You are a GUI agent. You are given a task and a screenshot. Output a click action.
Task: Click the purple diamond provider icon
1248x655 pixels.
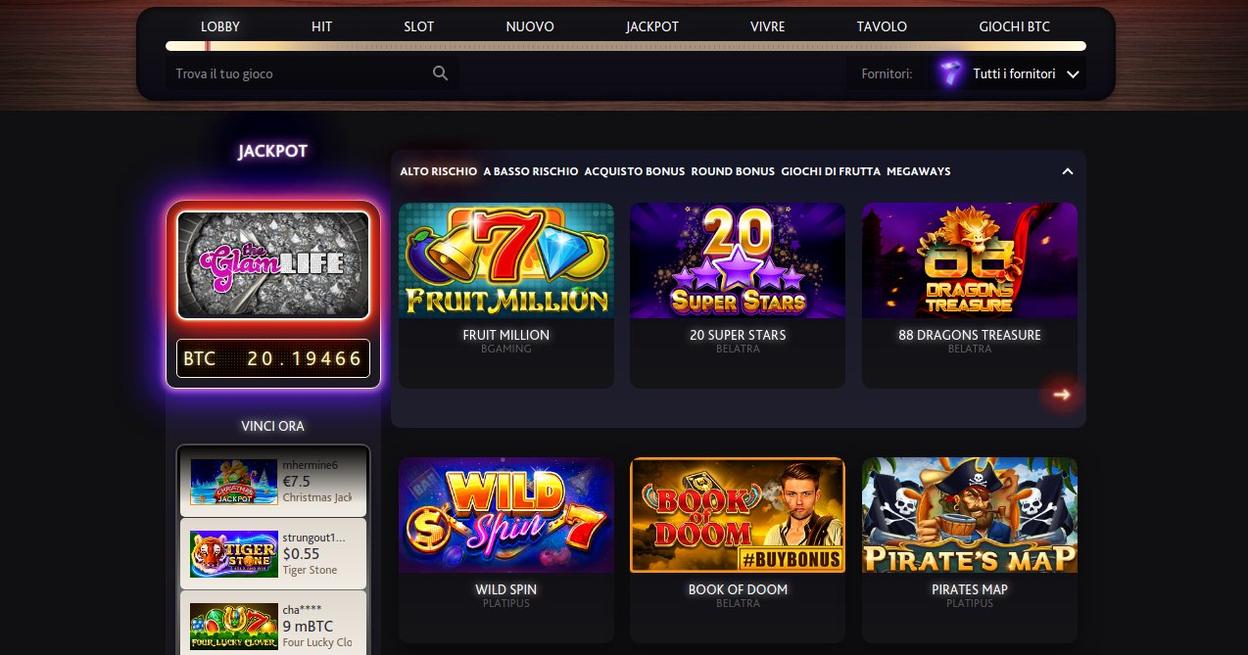pyautogui.click(x=950, y=73)
